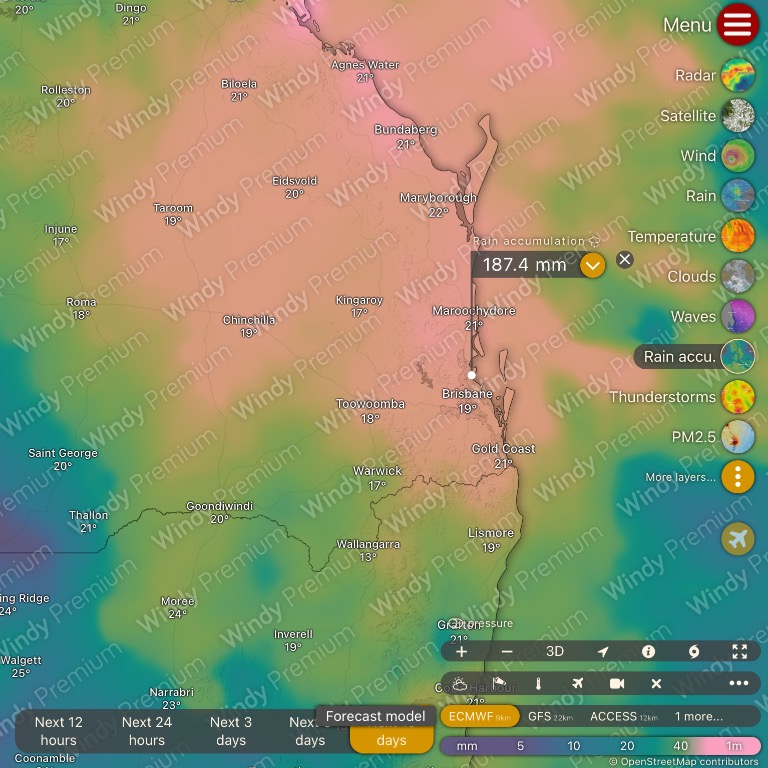Open More layers three-dot button

click(738, 477)
